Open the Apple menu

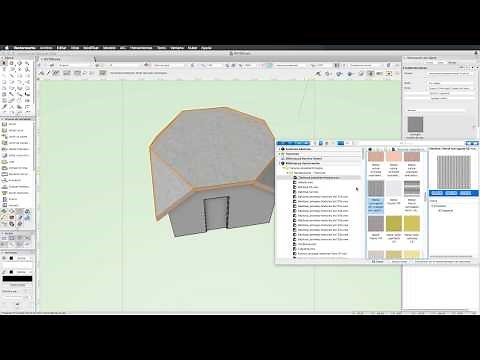(6, 48)
